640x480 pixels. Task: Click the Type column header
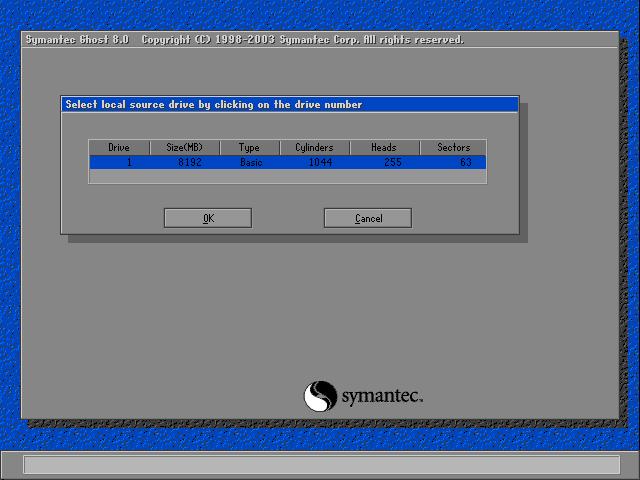coord(249,147)
